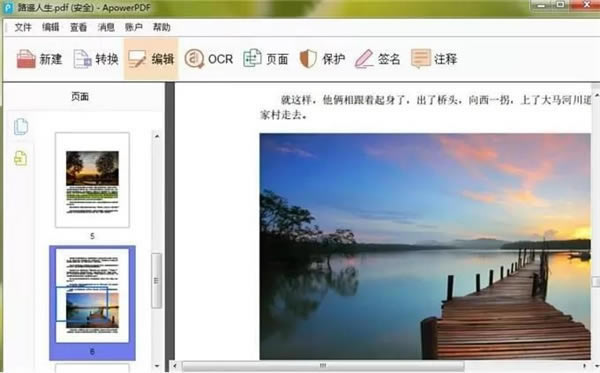The width and height of the screenshot is (600, 373).
Task: Open the 文件 menu
Action: (x=23, y=27)
